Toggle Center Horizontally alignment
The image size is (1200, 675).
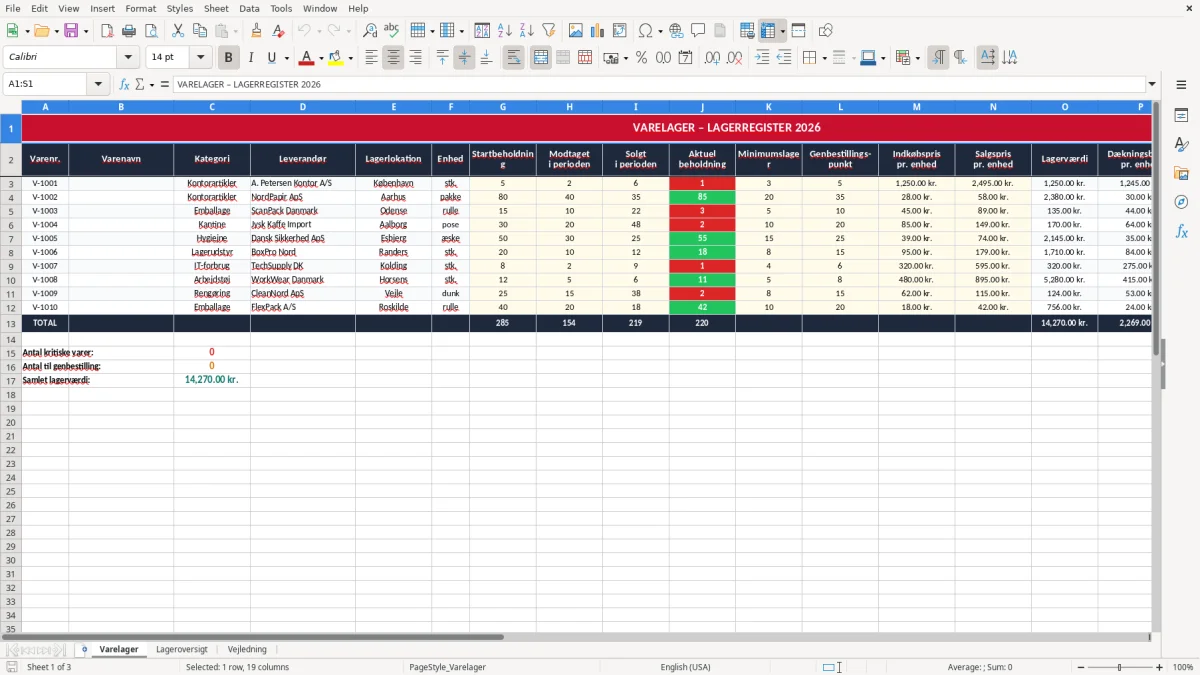(393, 58)
